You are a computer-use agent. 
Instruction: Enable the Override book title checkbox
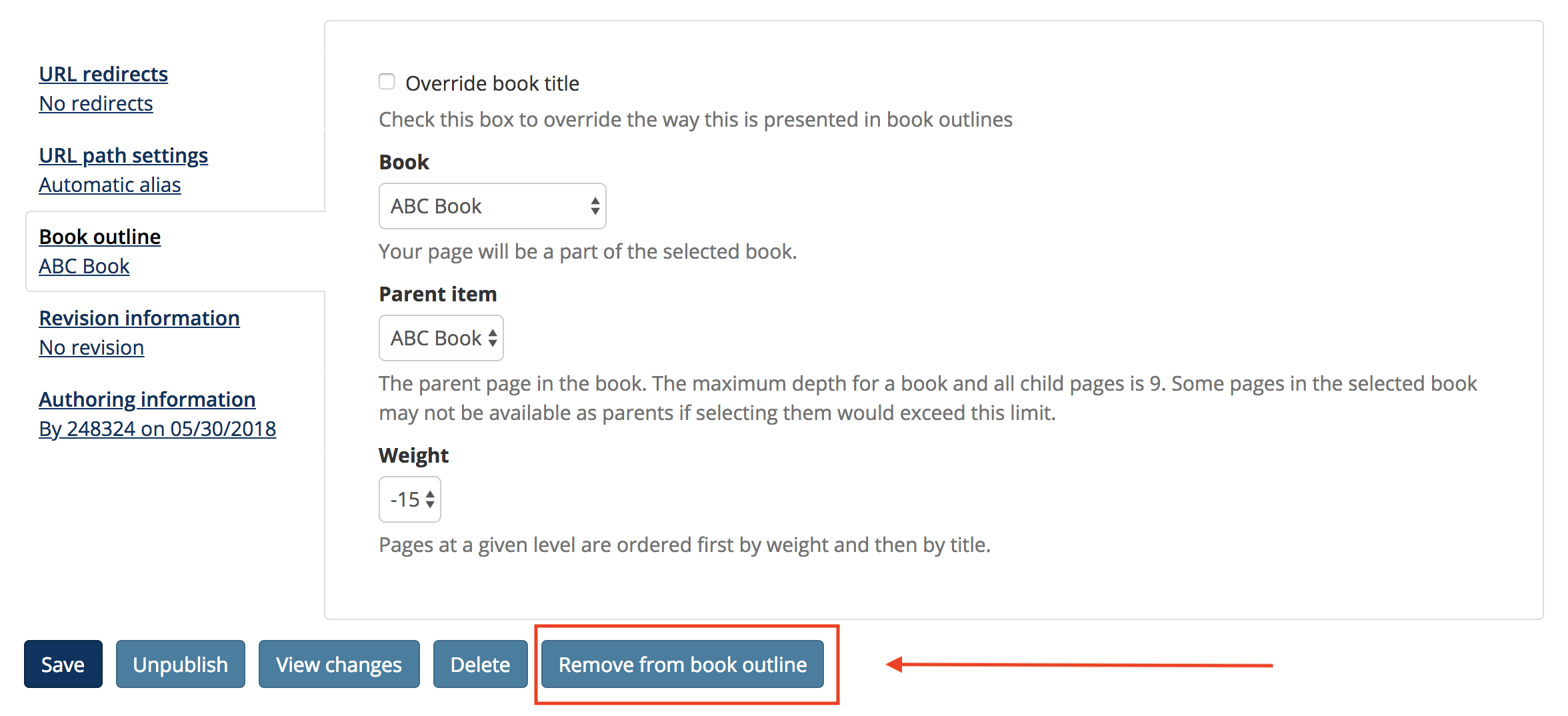(x=387, y=82)
